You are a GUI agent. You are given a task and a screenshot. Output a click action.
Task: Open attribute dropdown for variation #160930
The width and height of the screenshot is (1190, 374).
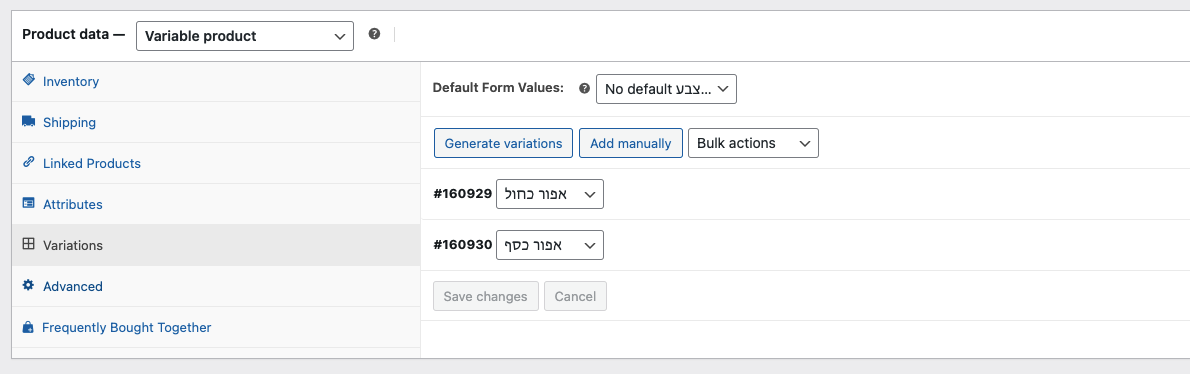(549, 245)
